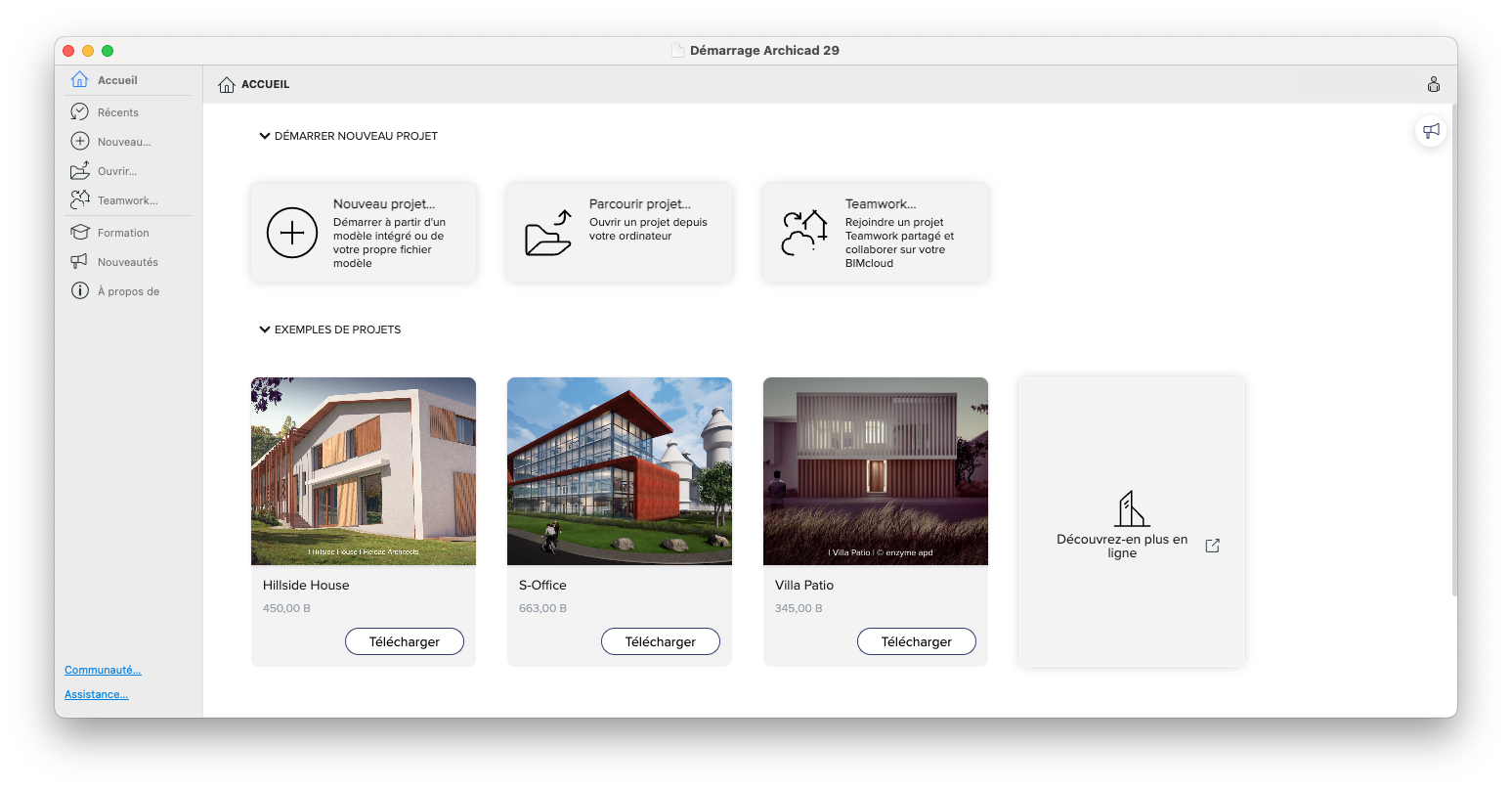Screen dimensions: 1512x790
Task: Click the 663,00 B file size text
Action: click(x=542, y=608)
